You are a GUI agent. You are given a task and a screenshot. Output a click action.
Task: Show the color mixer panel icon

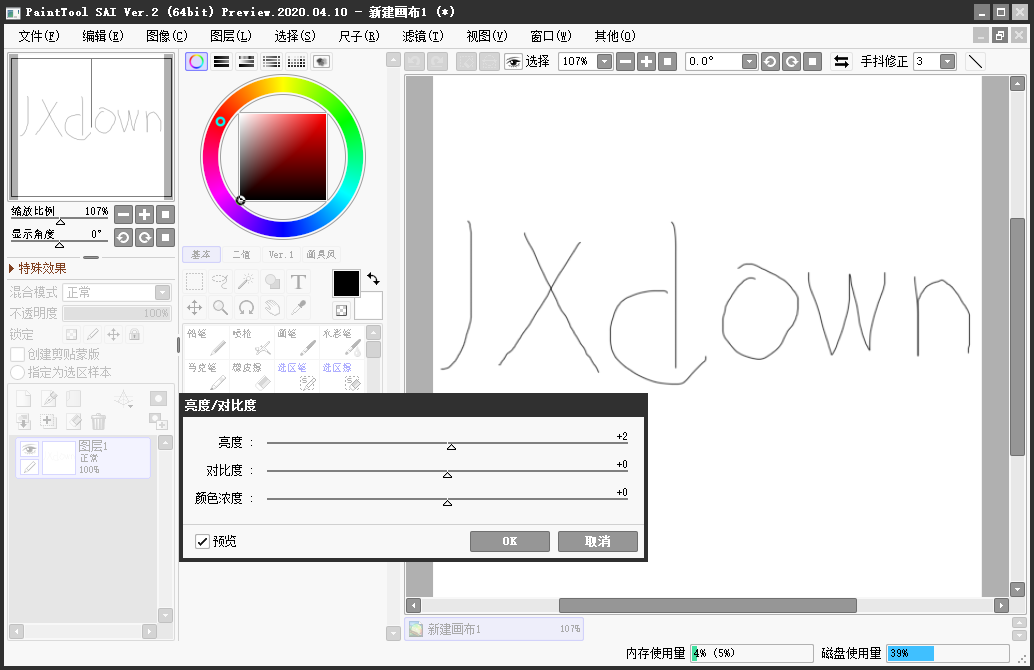[x=271, y=61]
